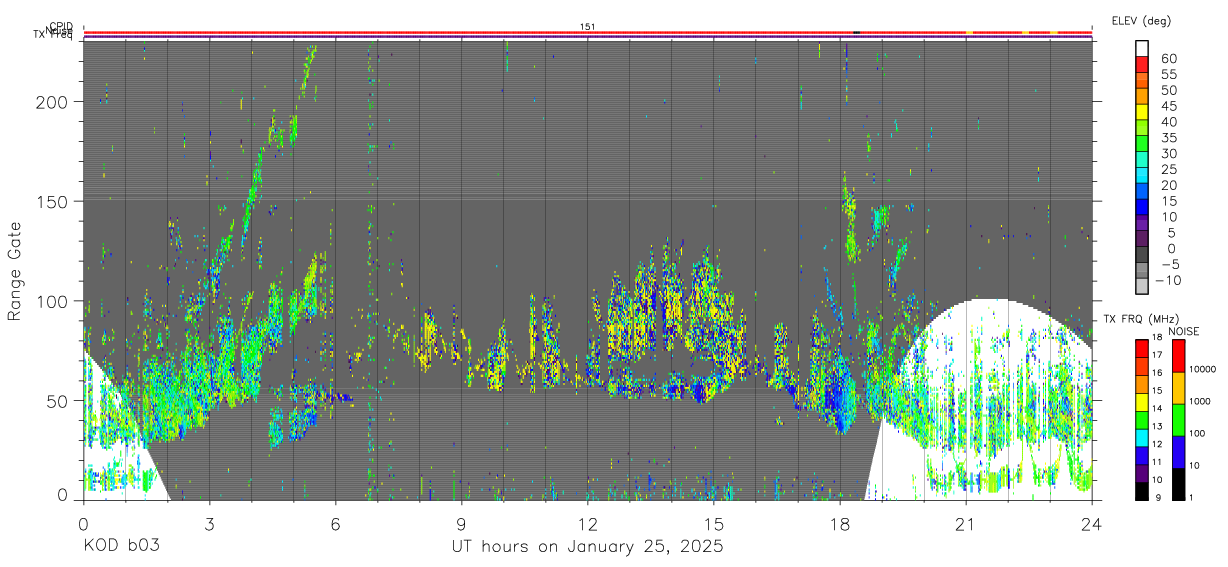Screen dimensions: 1228x567
Task: Click the '40' label on the ELEV scale
Action: click(1169, 122)
